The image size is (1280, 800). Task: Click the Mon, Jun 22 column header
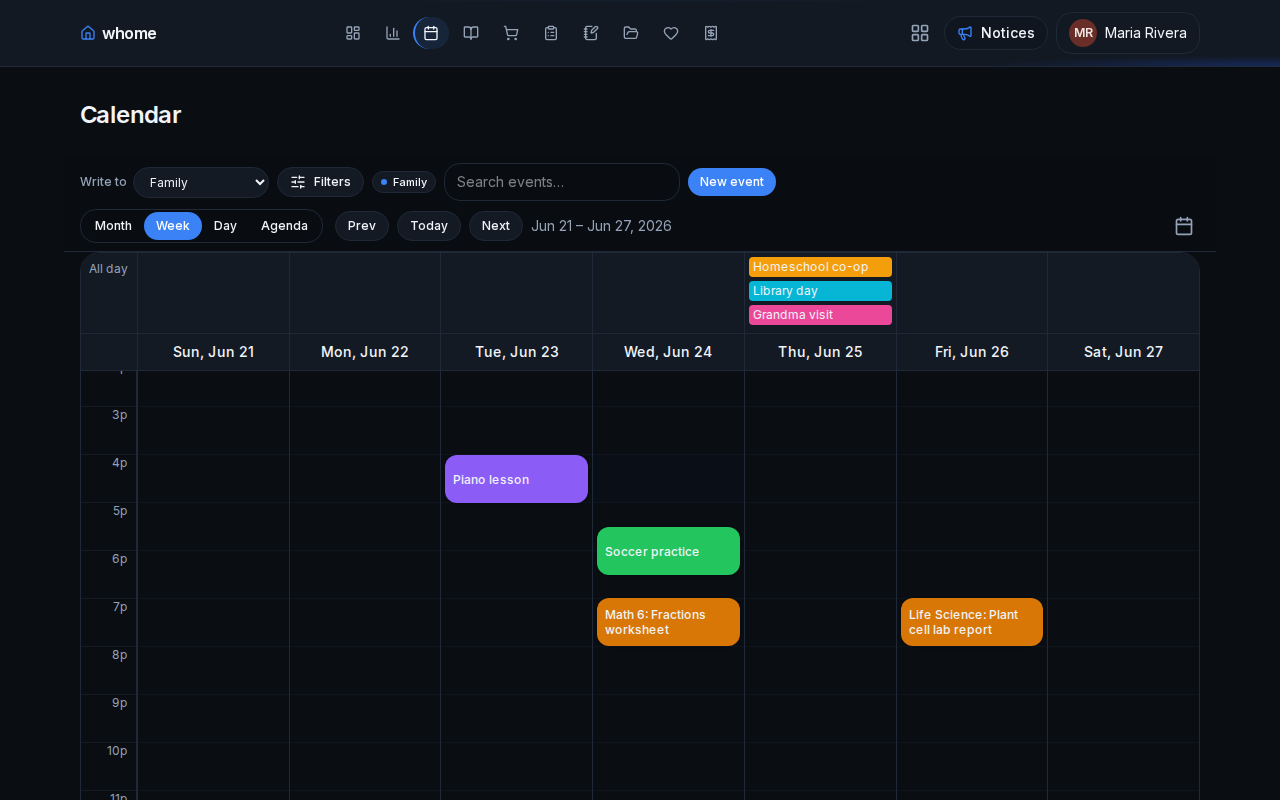(x=365, y=352)
